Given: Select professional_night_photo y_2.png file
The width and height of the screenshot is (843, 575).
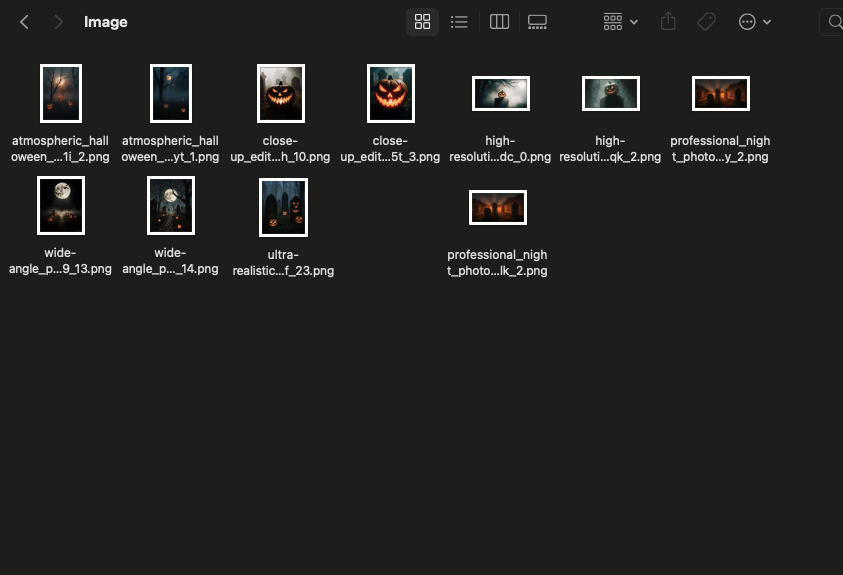Looking at the screenshot, I should coord(720,93).
